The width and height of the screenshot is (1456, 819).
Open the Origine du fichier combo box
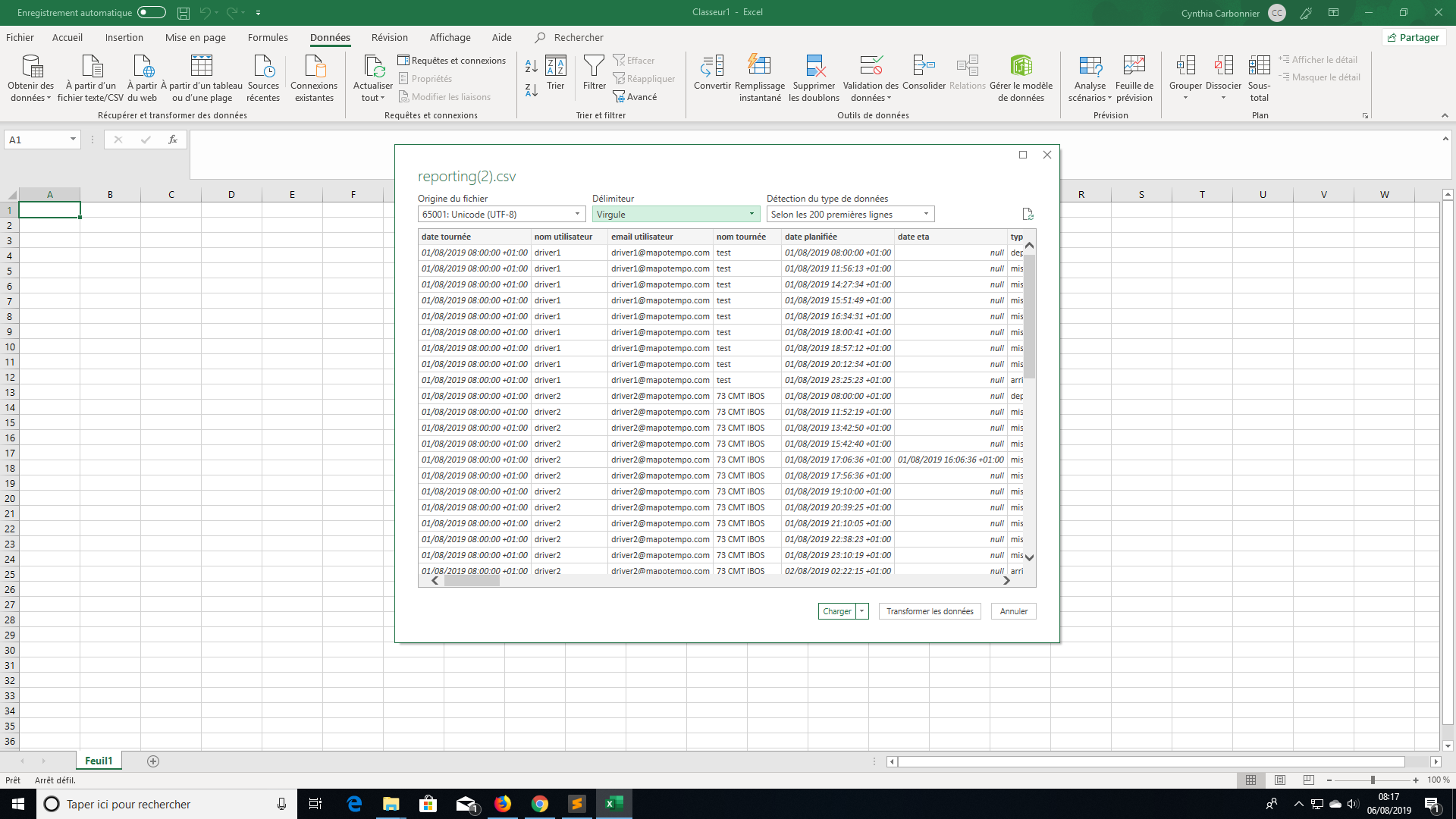(x=501, y=214)
